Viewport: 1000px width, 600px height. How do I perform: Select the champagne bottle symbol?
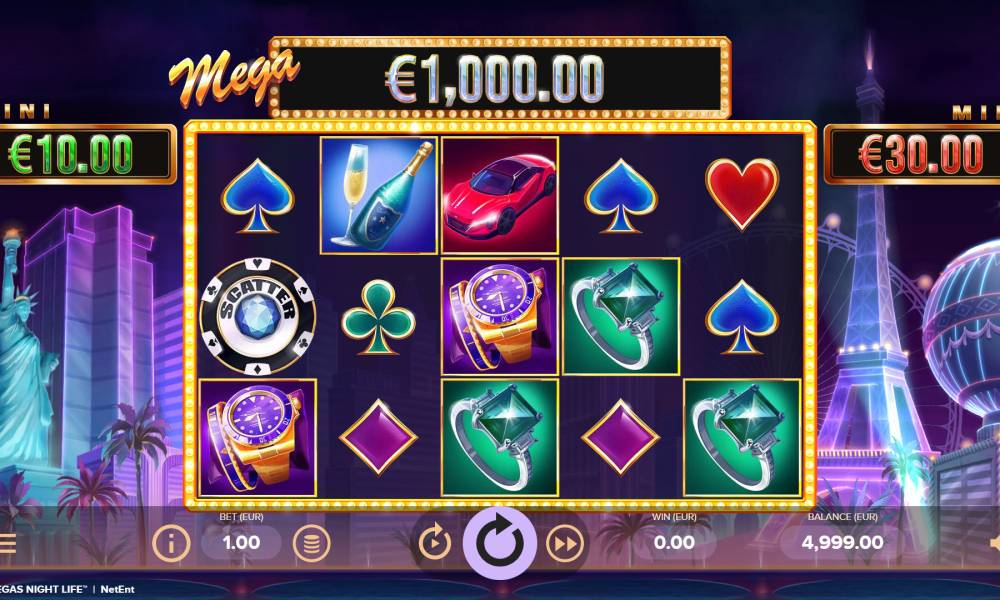378,195
